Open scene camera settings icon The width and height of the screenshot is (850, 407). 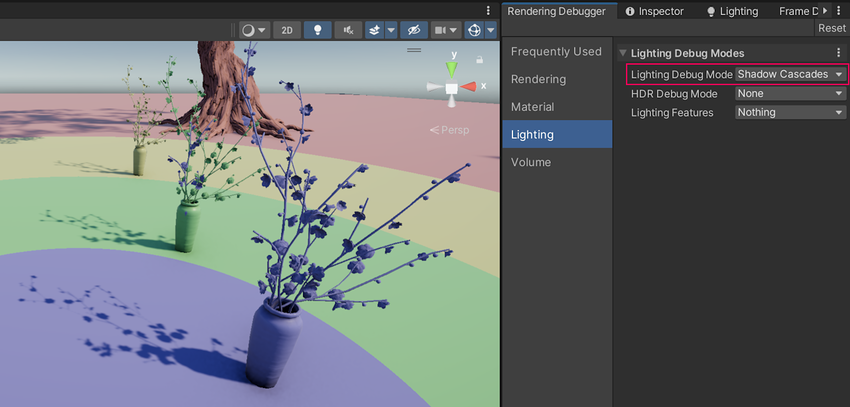pyautogui.click(x=440, y=30)
